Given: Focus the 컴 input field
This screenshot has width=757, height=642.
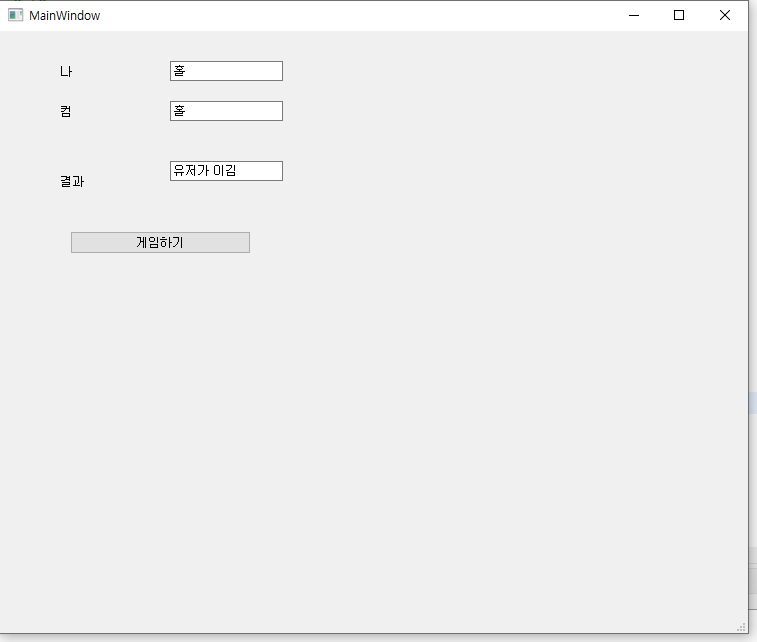Looking at the screenshot, I should pyautogui.click(x=226, y=111).
